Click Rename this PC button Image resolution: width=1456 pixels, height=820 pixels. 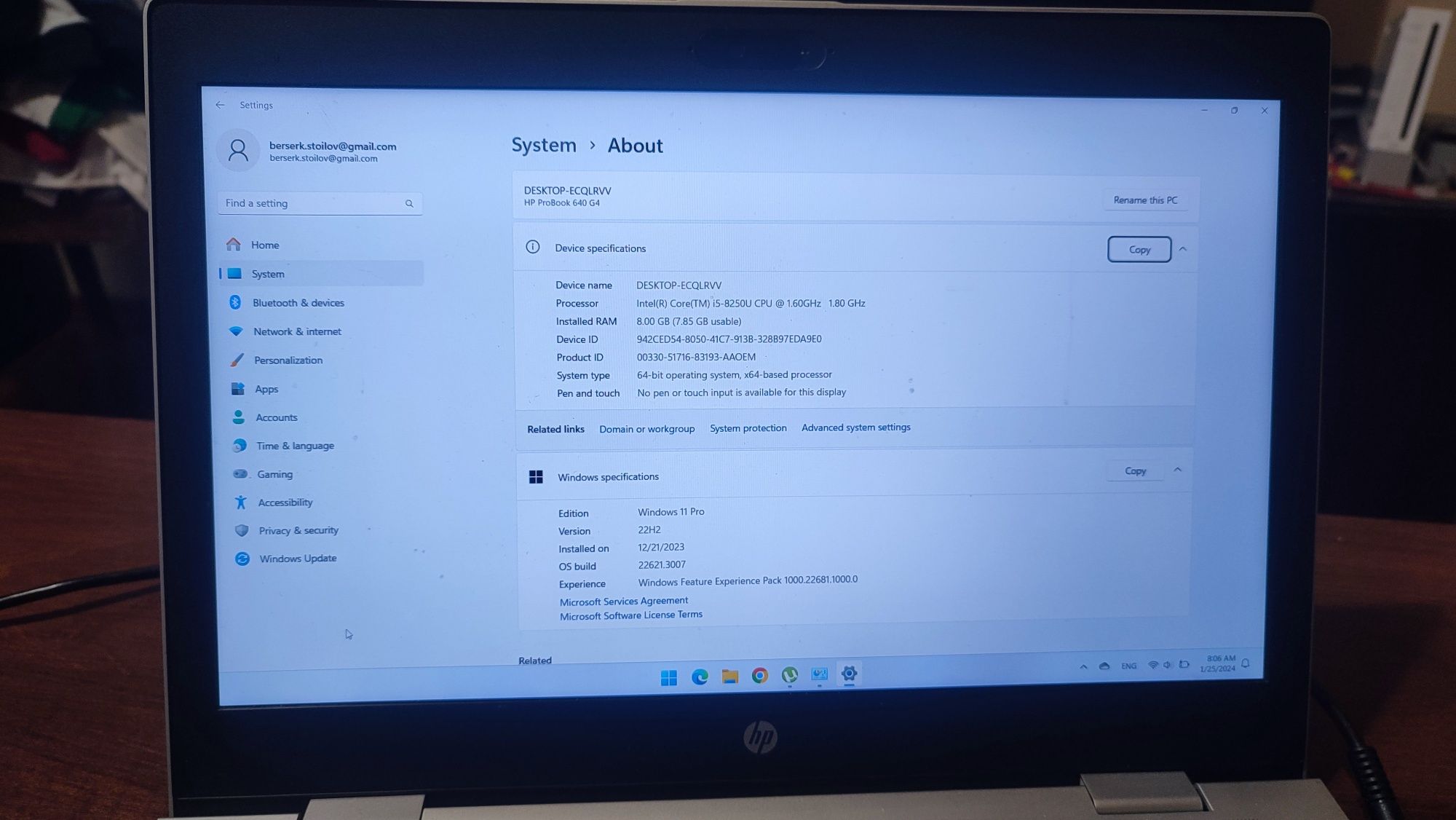pos(1145,199)
